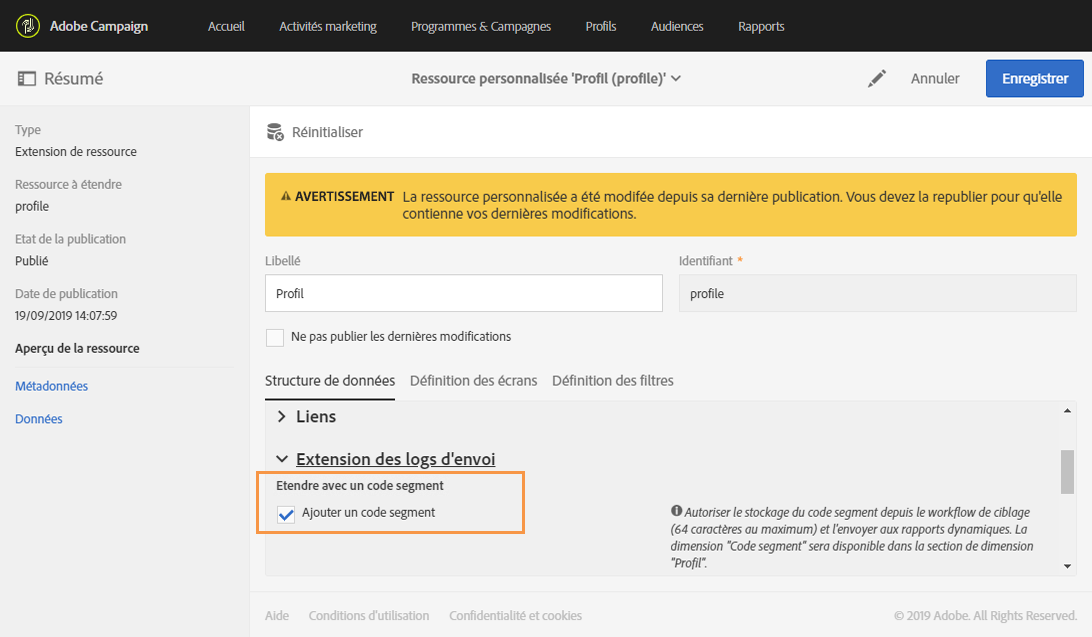Click the Enregistrer button
Viewport: 1092px width, 637px height.
pyautogui.click(x=1034, y=79)
